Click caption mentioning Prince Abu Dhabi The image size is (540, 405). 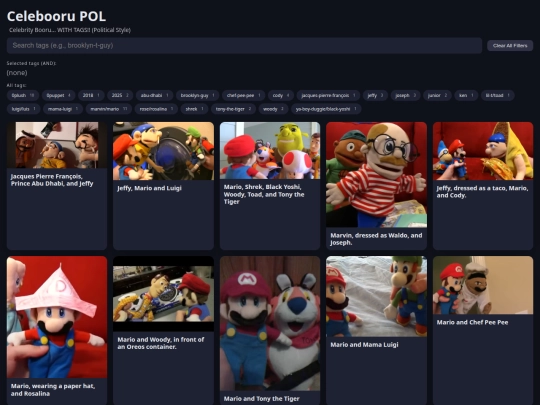tap(52, 180)
